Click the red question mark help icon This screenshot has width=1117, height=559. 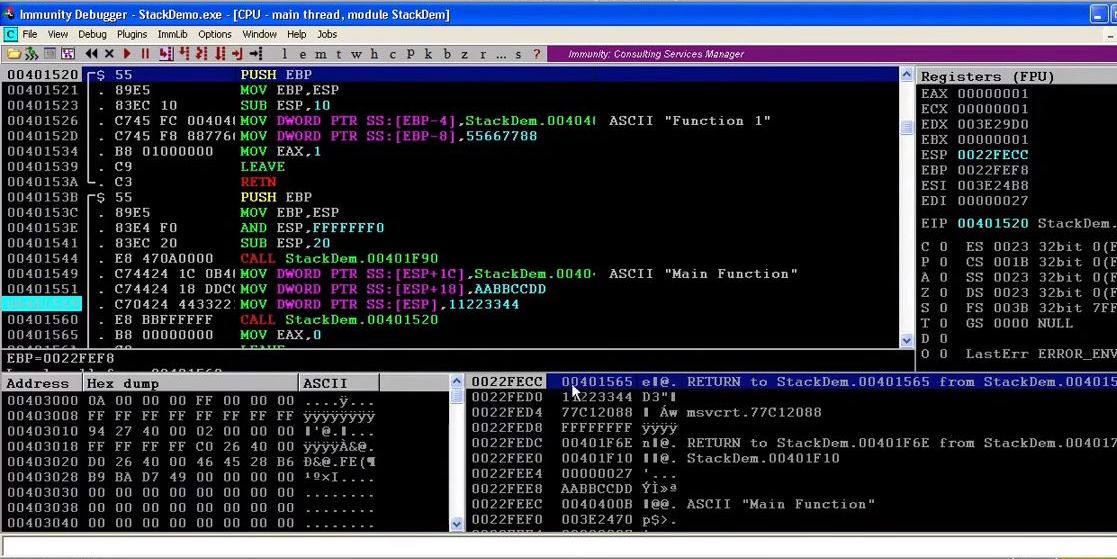(x=536, y=53)
